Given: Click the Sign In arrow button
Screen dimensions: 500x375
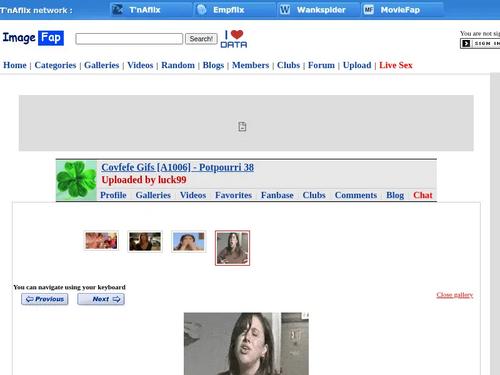Looking at the screenshot, I should click(480, 43).
